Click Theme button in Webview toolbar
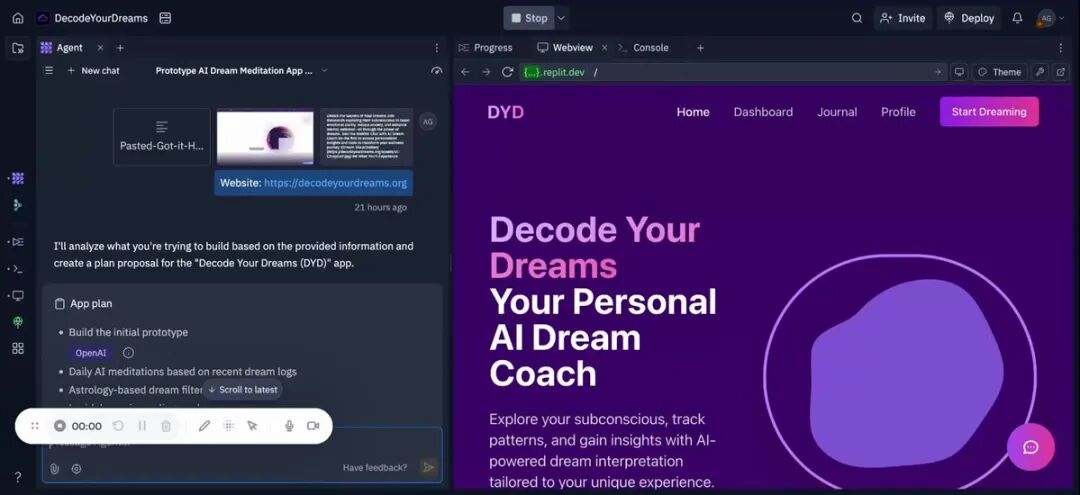 (999, 72)
